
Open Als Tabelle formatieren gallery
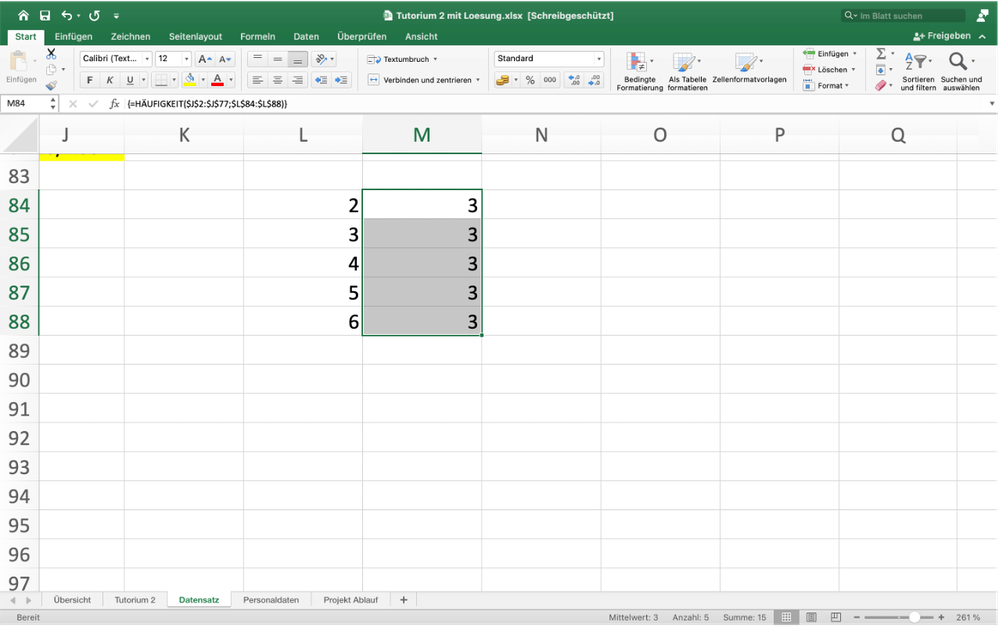[x=687, y=71]
